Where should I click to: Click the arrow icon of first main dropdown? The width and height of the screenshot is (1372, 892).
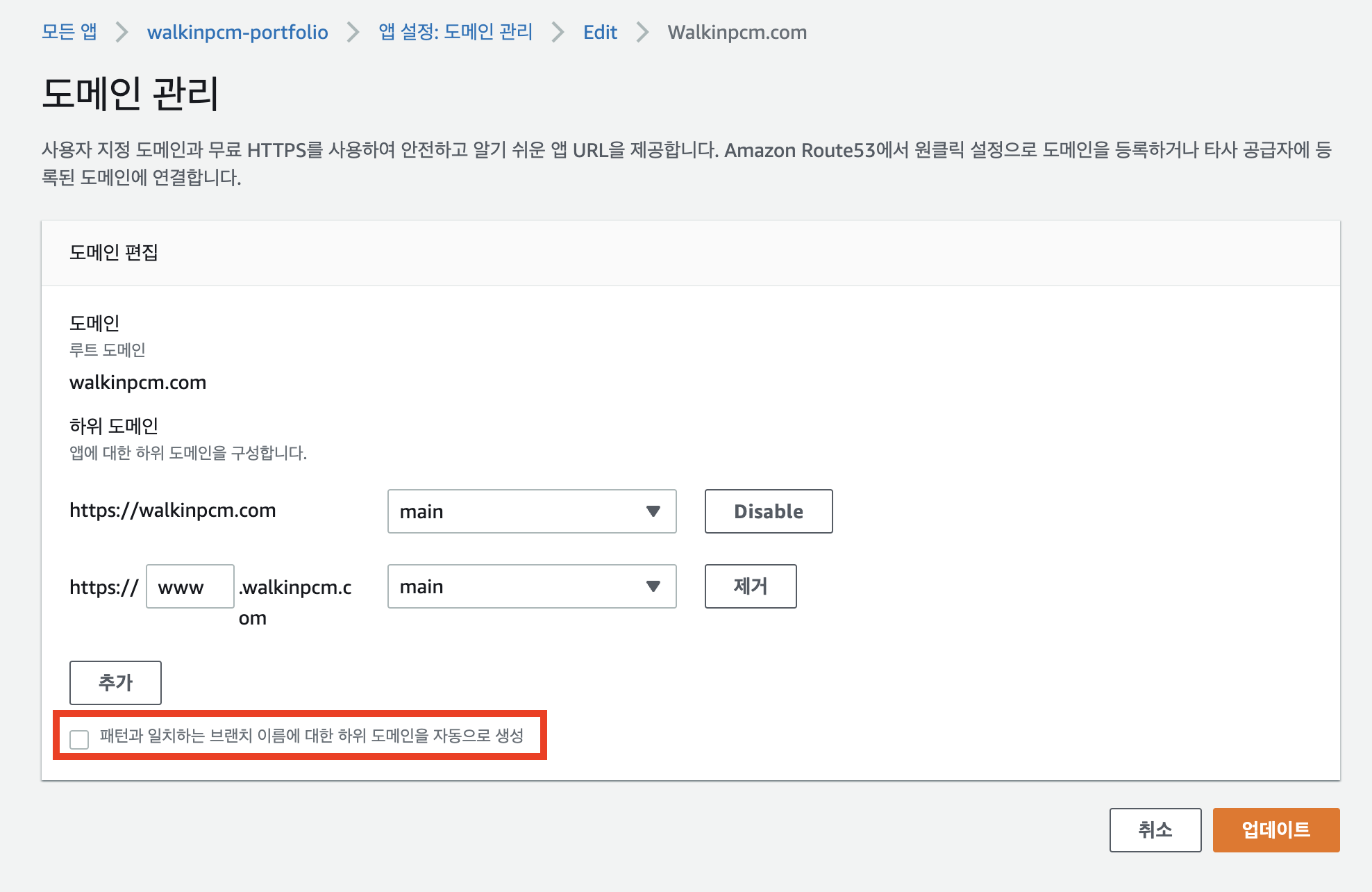653,511
